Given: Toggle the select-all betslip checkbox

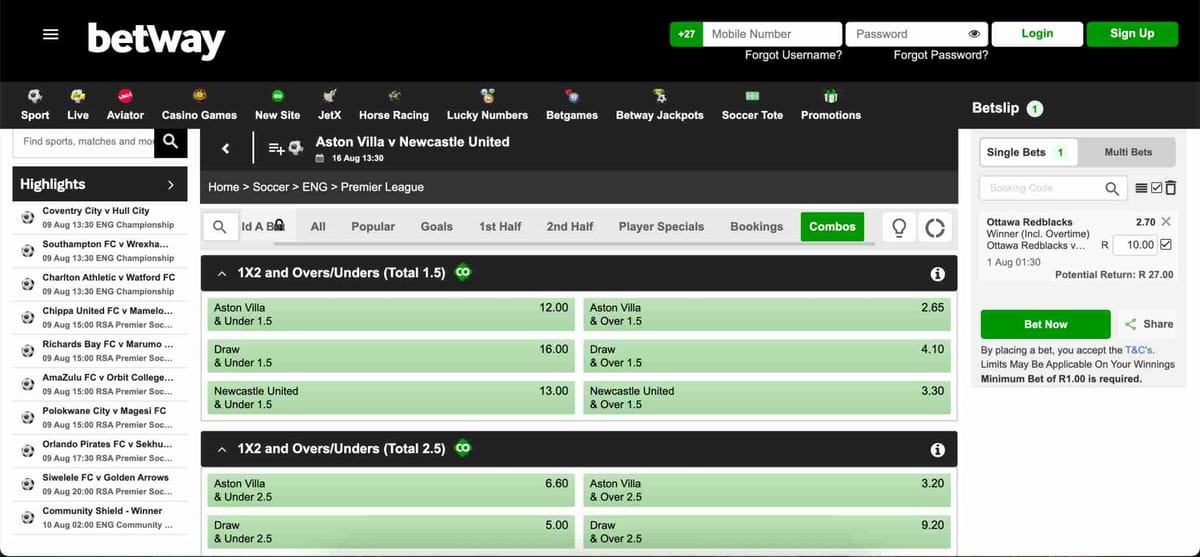Looking at the screenshot, I should coord(1157,188).
